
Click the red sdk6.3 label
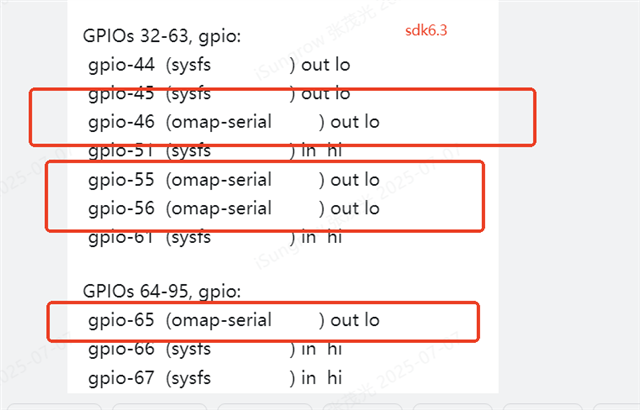pos(426,31)
